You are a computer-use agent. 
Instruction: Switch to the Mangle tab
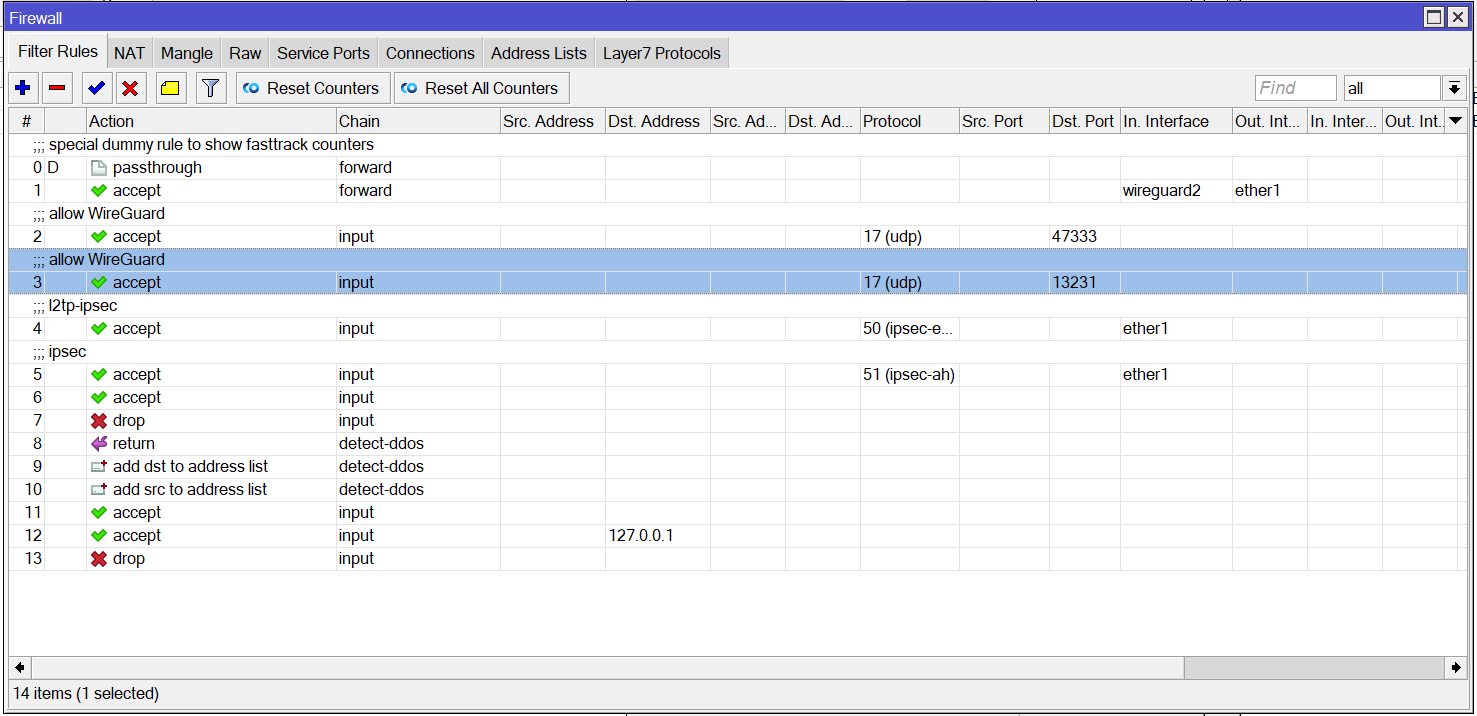[x=187, y=54]
